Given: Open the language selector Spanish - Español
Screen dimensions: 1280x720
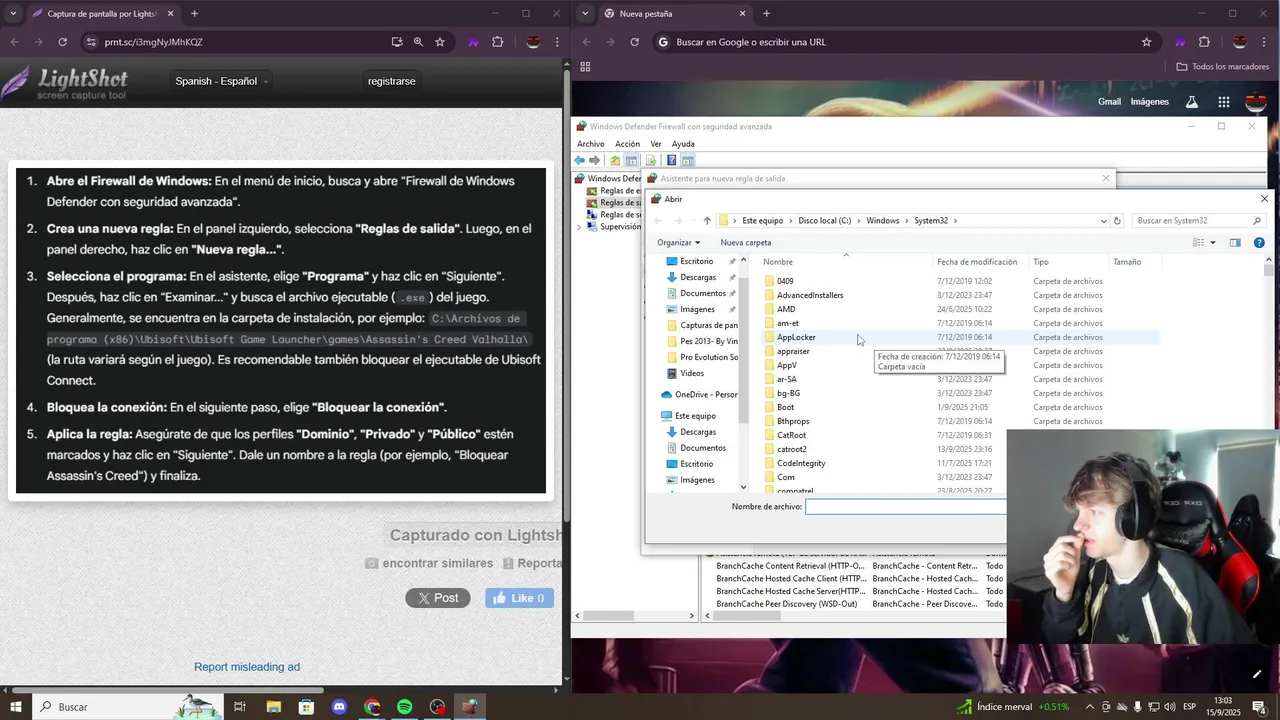Looking at the screenshot, I should (x=221, y=81).
